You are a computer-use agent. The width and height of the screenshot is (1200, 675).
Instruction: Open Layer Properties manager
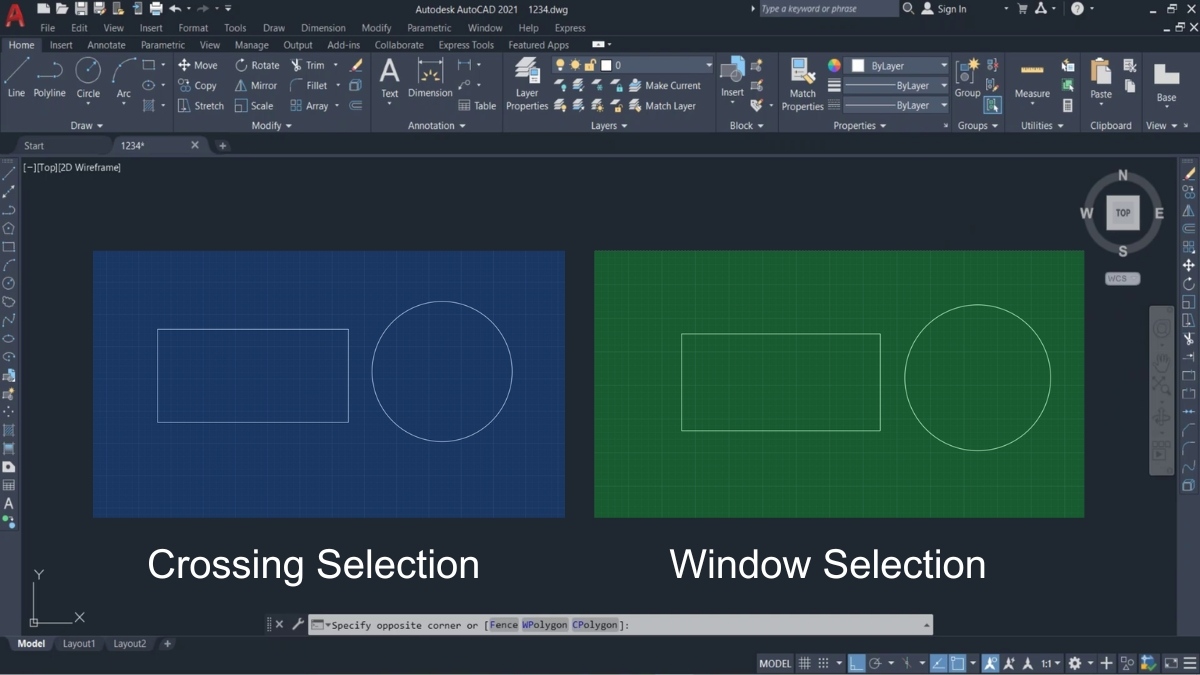click(x=527, y=83)
